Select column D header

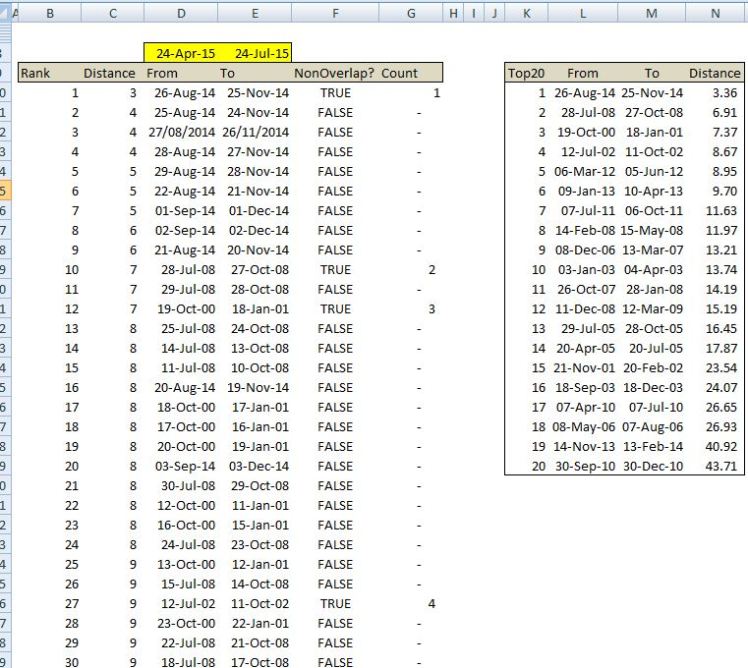tap(181, 11)
